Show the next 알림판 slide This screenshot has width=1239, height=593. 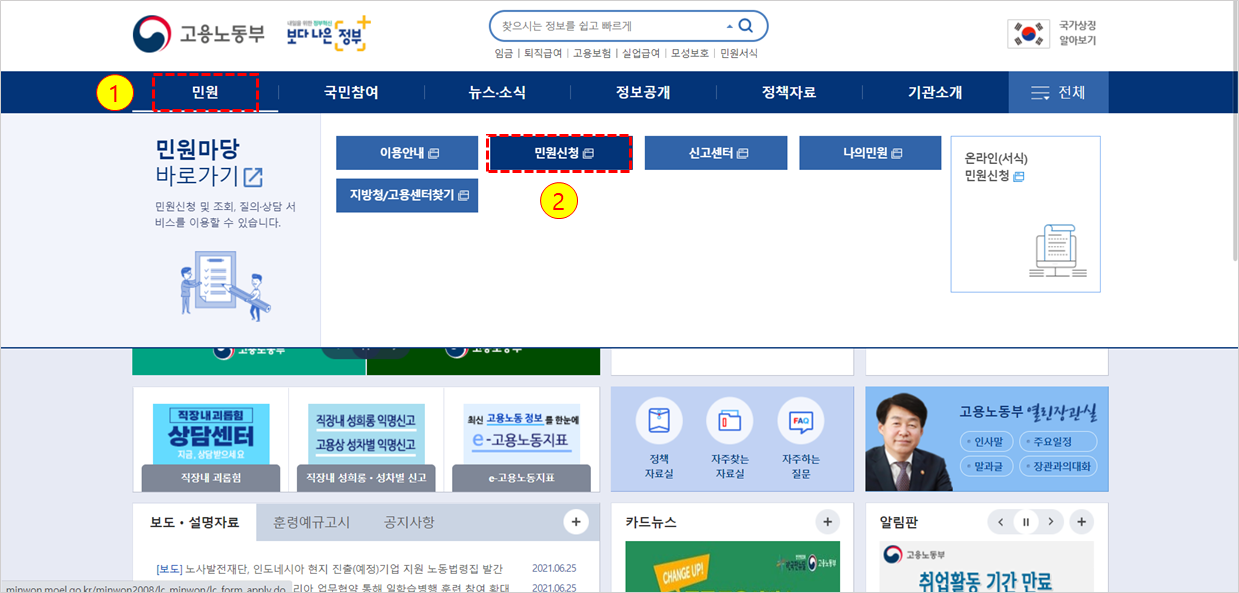1050,522
